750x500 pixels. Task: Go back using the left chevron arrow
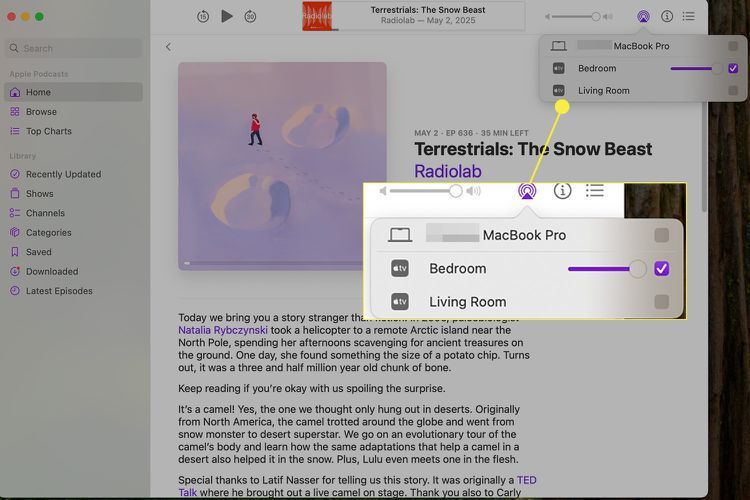(x=168, y=47)
